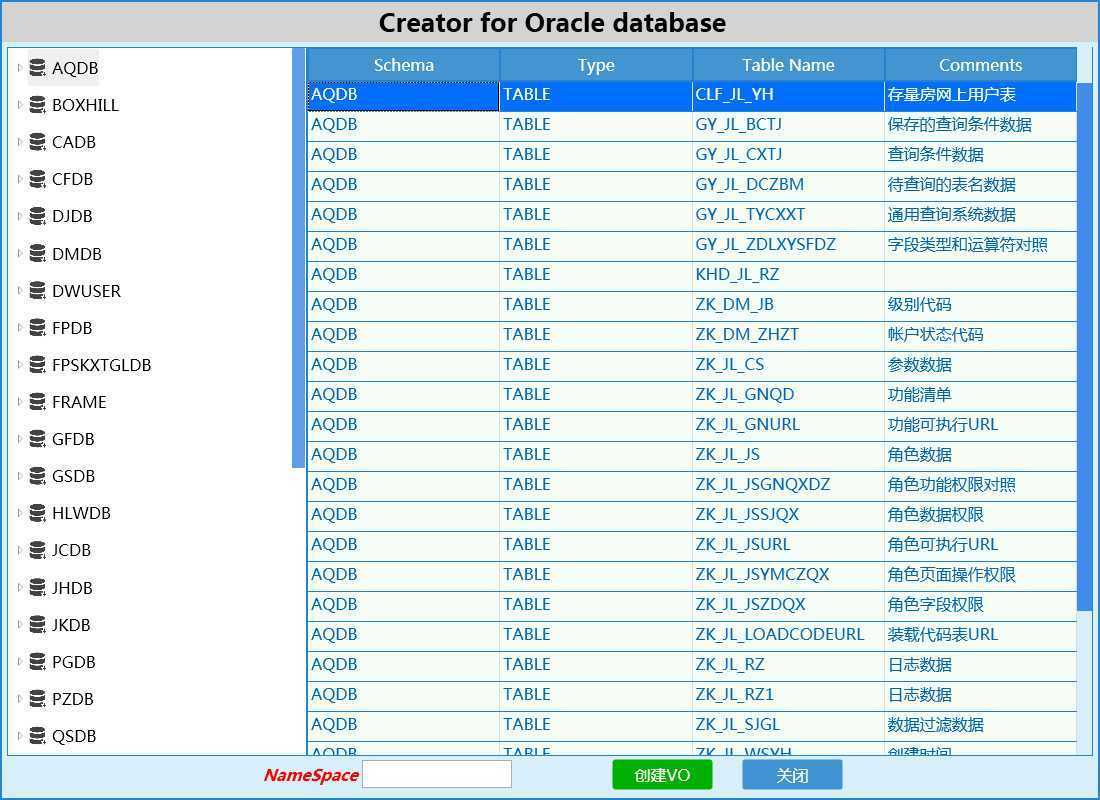Click the AQDB database icon in tree

tap(37, 68)
